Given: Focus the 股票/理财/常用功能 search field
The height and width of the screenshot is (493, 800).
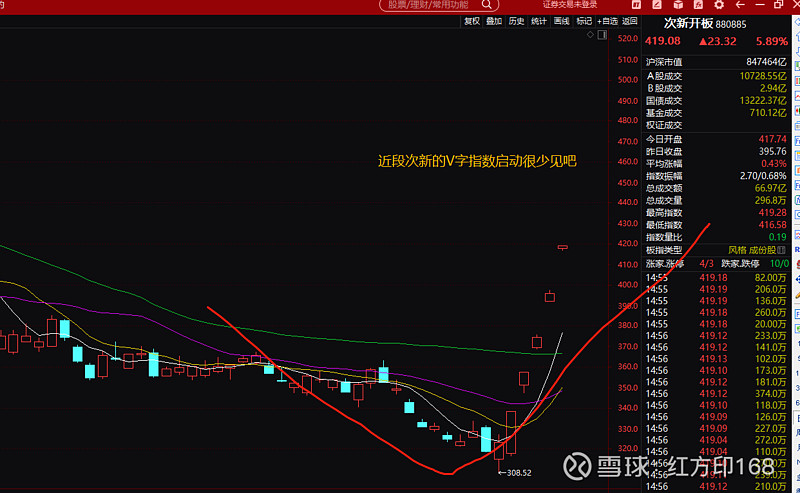Looking at the screenshot, I should tap(439, 5).
